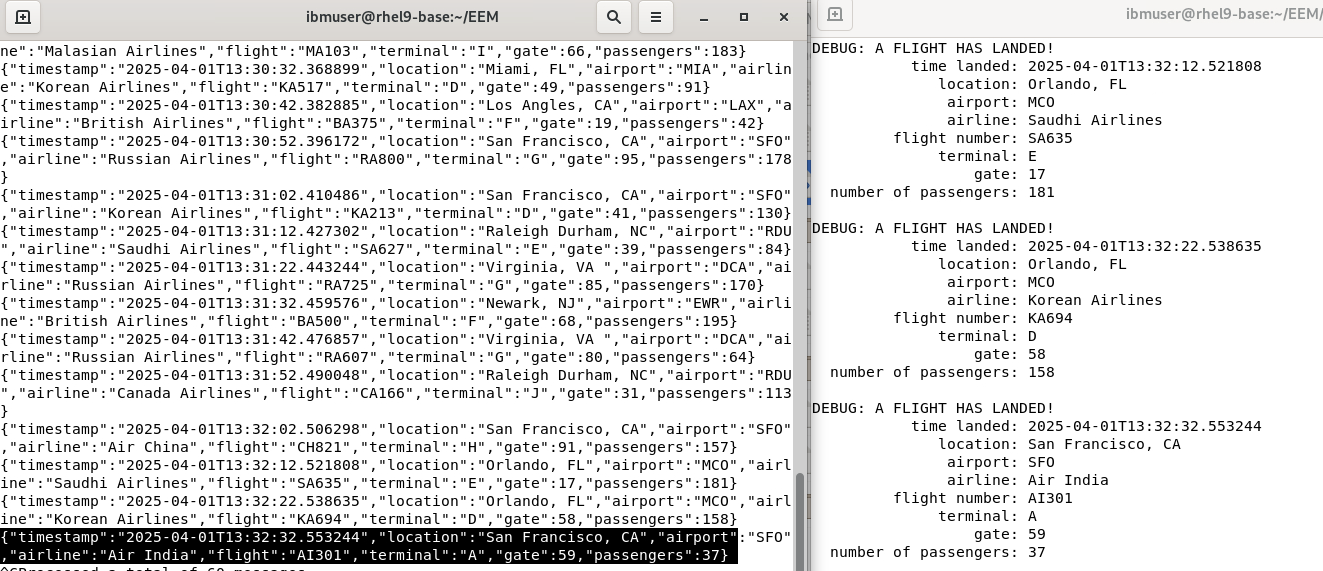Click flight number SA635 in right terminal
The width and height of the screenshot is (1323, 571).
1050,138
